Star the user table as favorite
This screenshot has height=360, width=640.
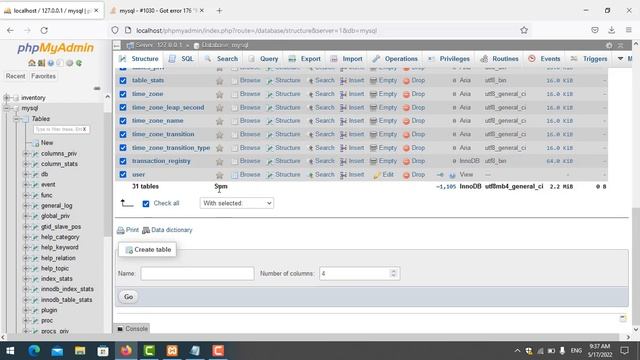point(220,175)
